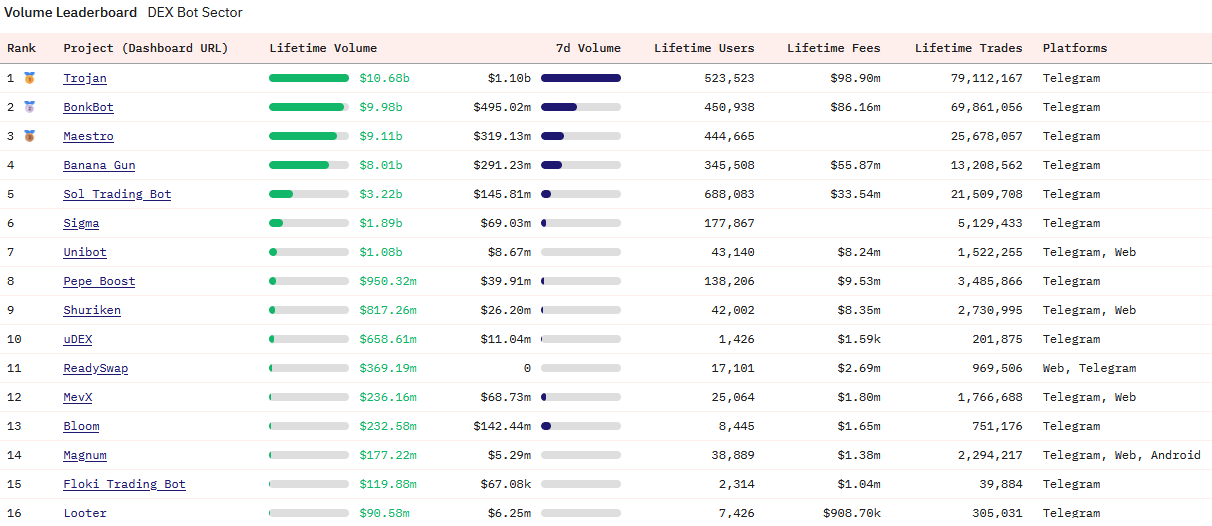Open the Banana Gun project link

tap(99, 165)
